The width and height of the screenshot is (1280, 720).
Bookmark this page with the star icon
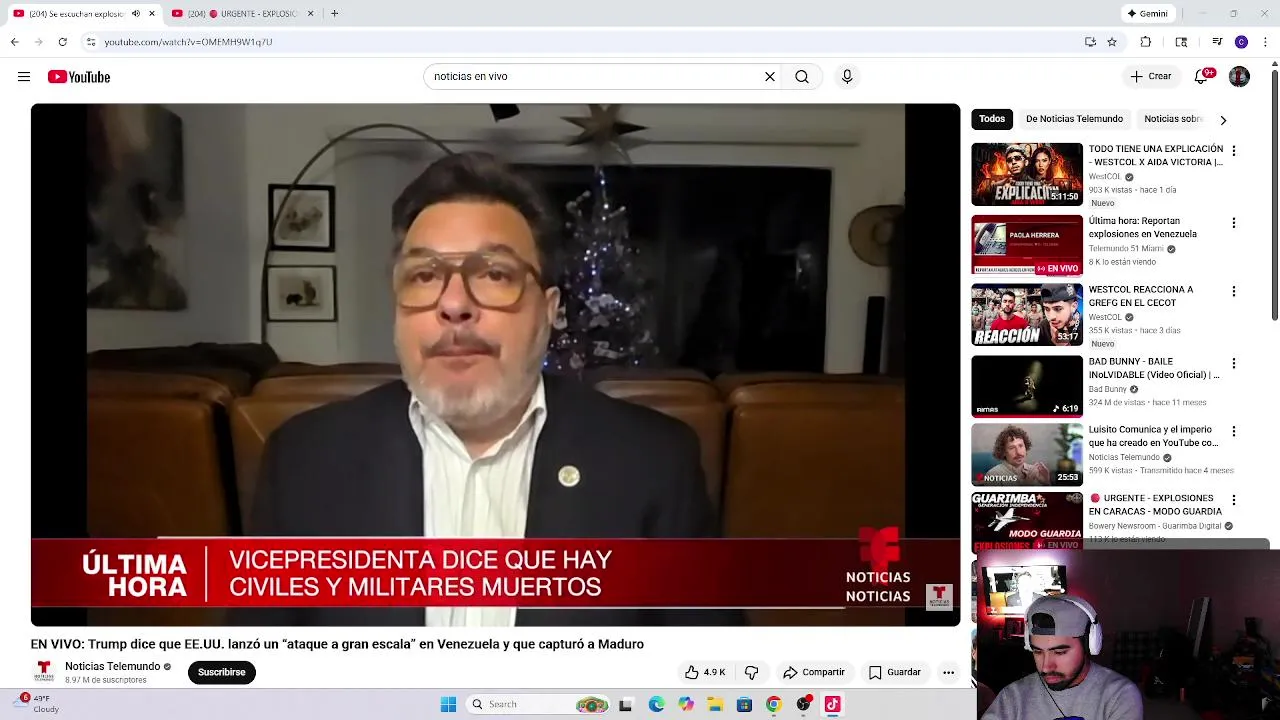(x=1112, y=42)
